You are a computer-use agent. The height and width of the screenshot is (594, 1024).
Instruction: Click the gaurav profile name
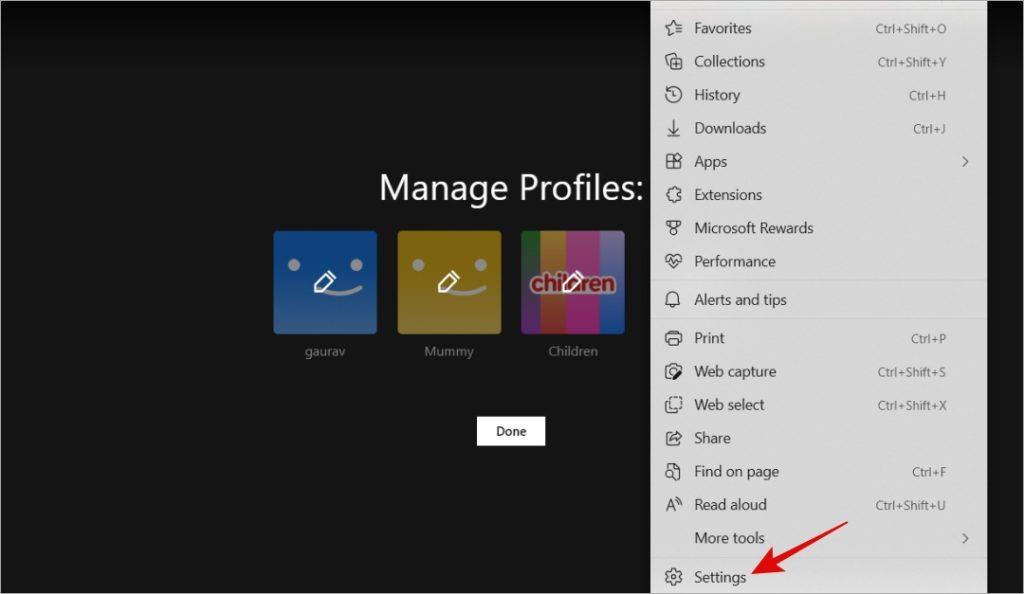point(325,351)
